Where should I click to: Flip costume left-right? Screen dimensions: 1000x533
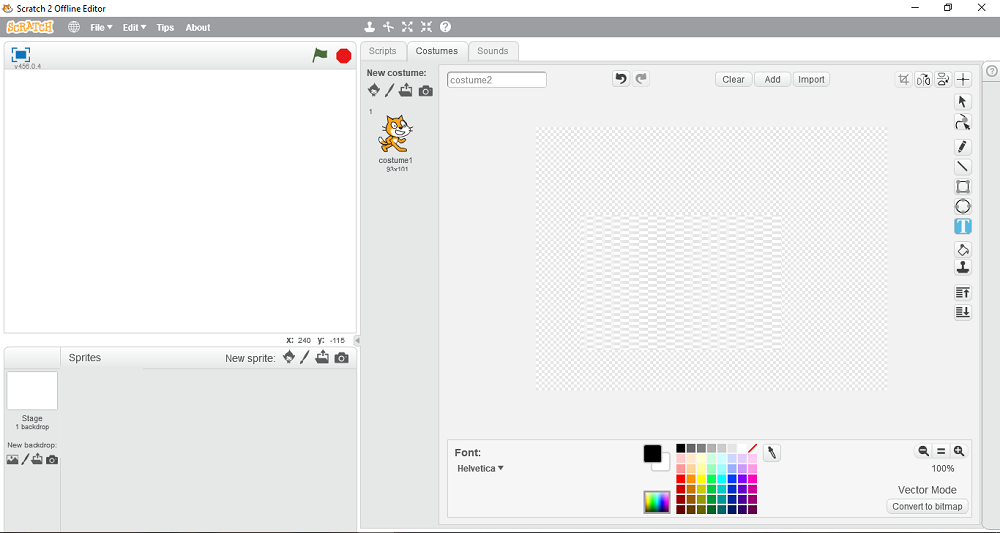point(923,80)
